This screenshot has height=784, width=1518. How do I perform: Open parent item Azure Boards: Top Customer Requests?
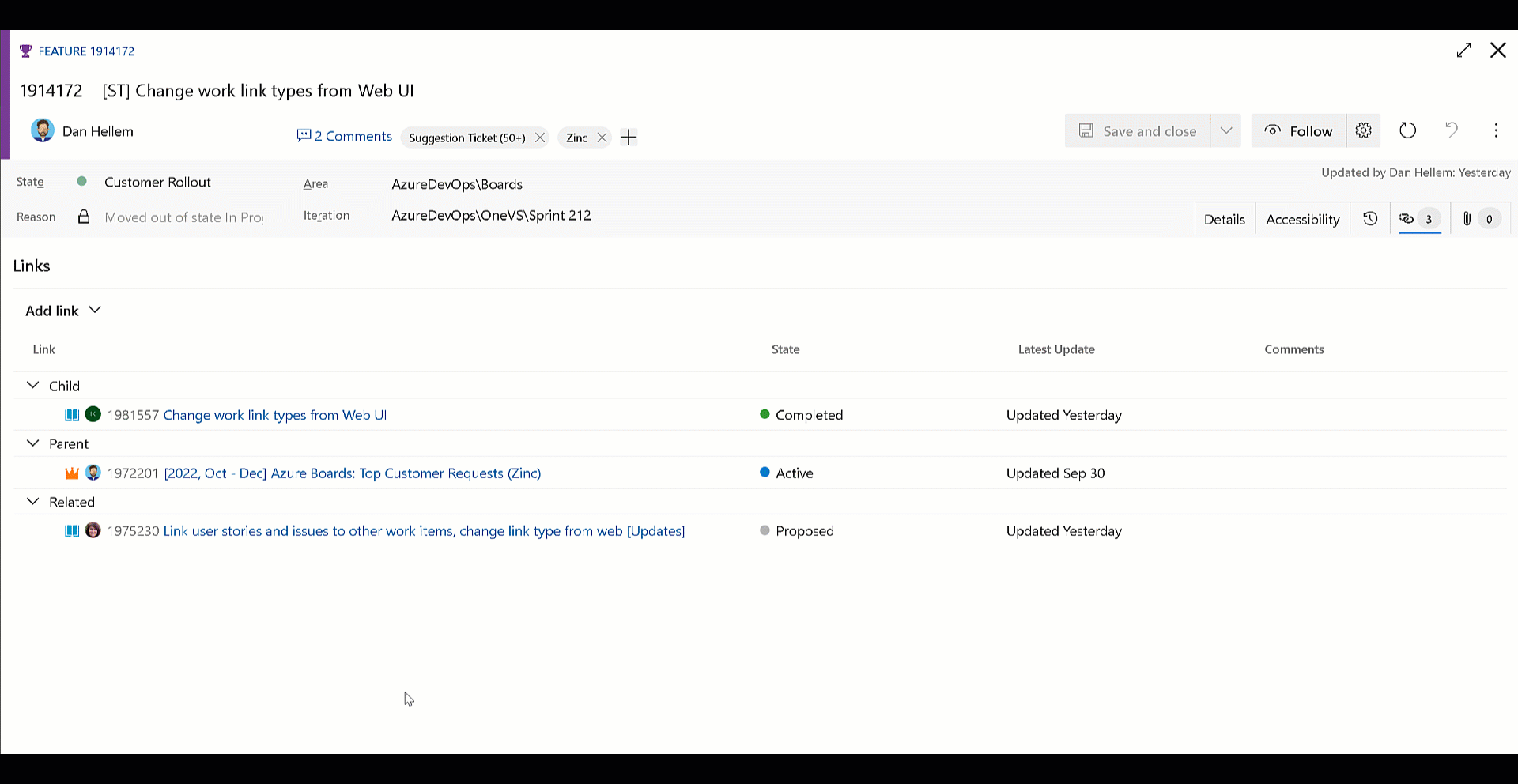click(x=352, y=473)
